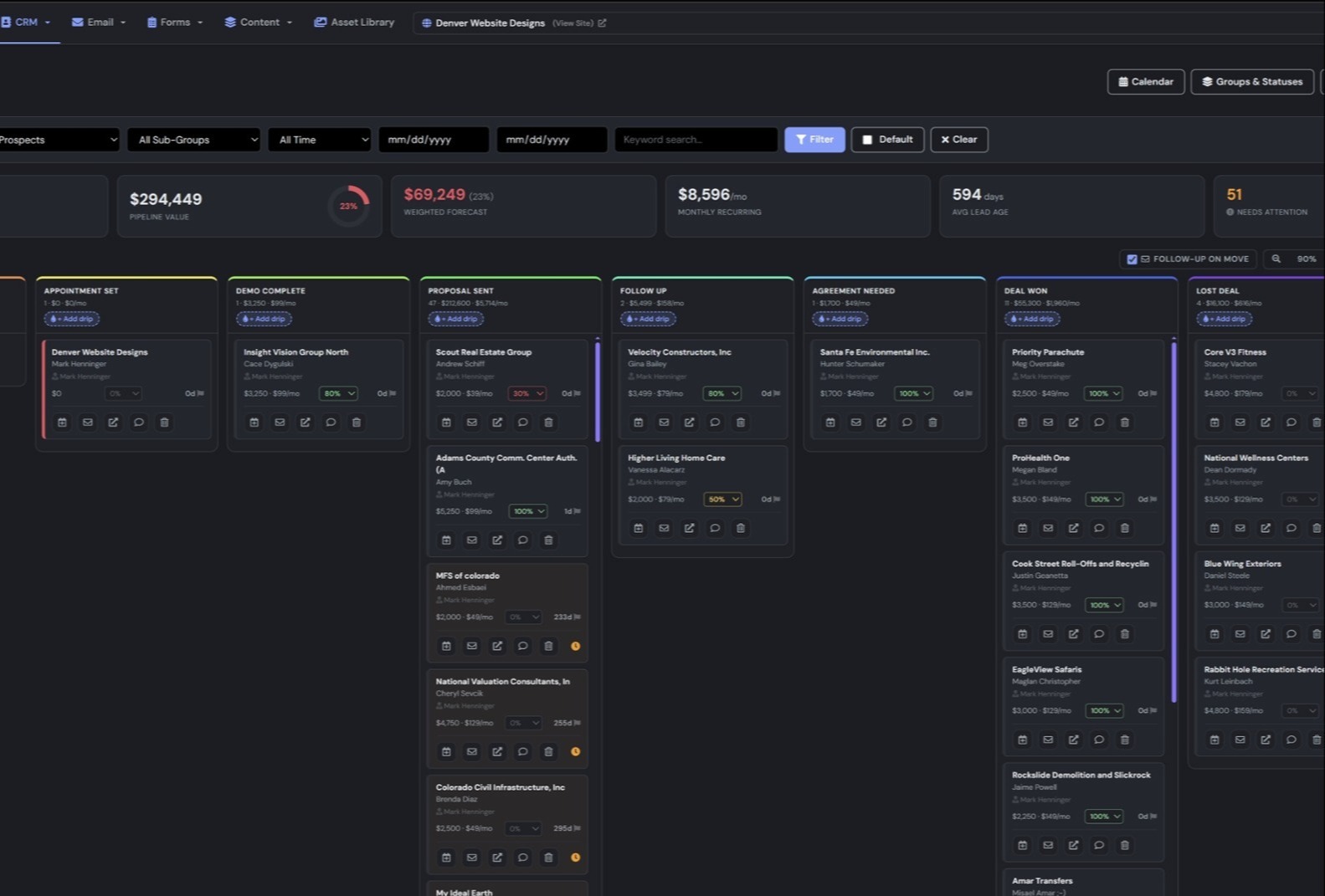This screenshot has height=896, width=1325.
Task: Apply the Filter button
Action: [x=814, y=140]
